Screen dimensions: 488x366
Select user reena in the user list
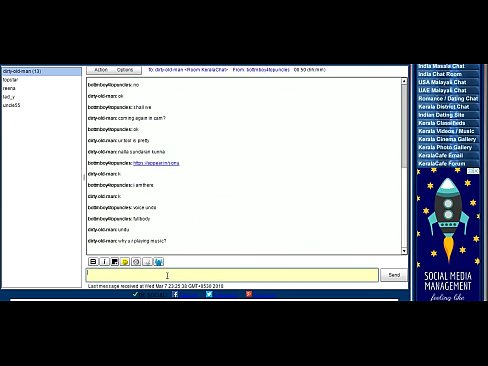9,88
